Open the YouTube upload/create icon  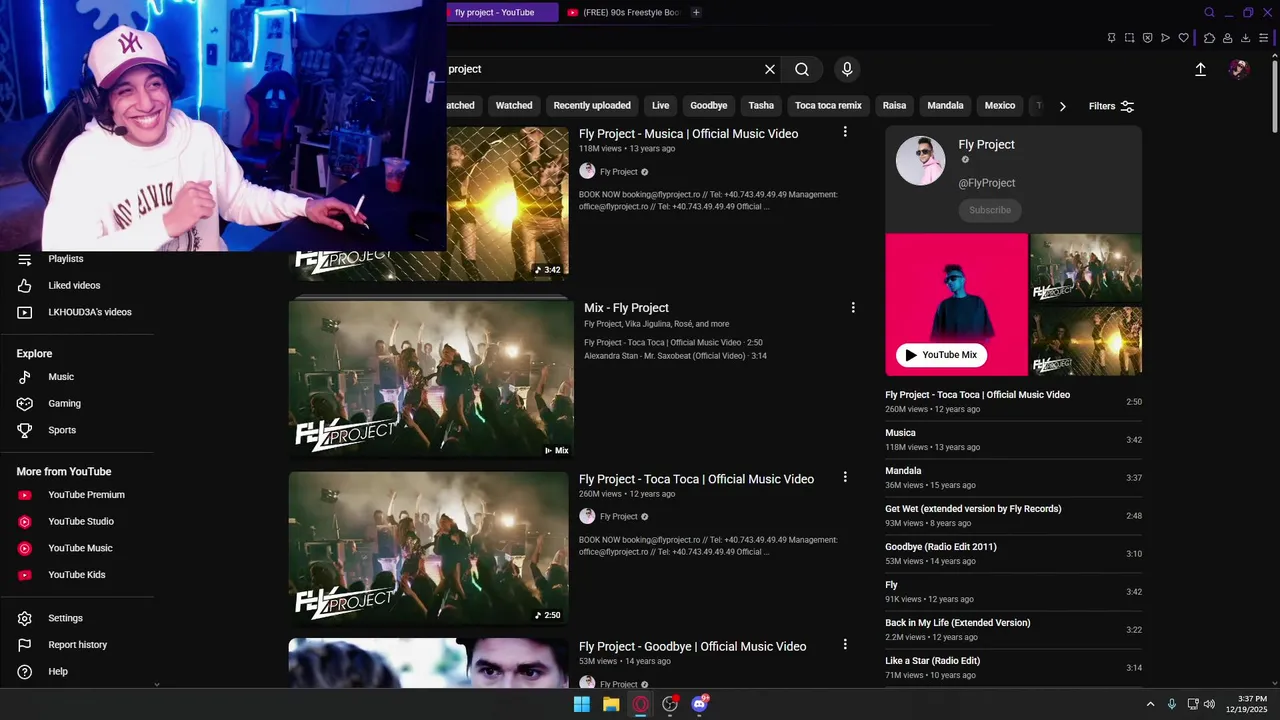1200,69
